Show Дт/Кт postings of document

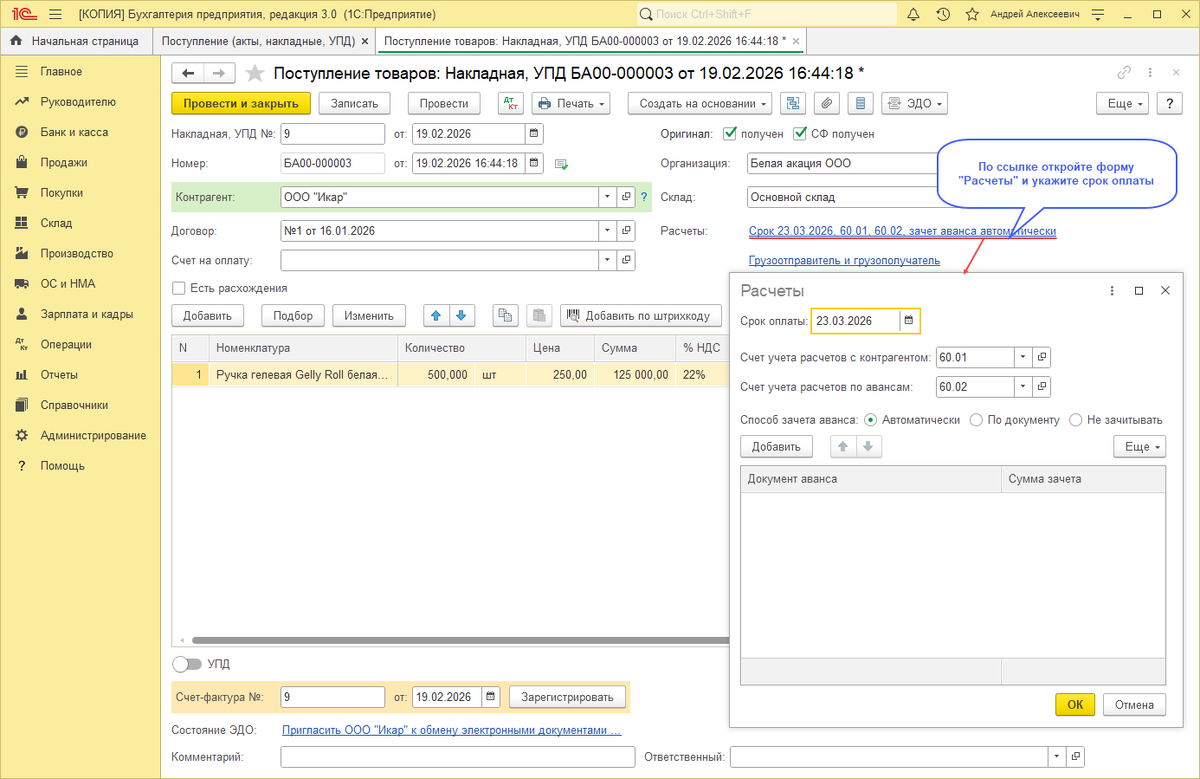click(x=510, y=103)
